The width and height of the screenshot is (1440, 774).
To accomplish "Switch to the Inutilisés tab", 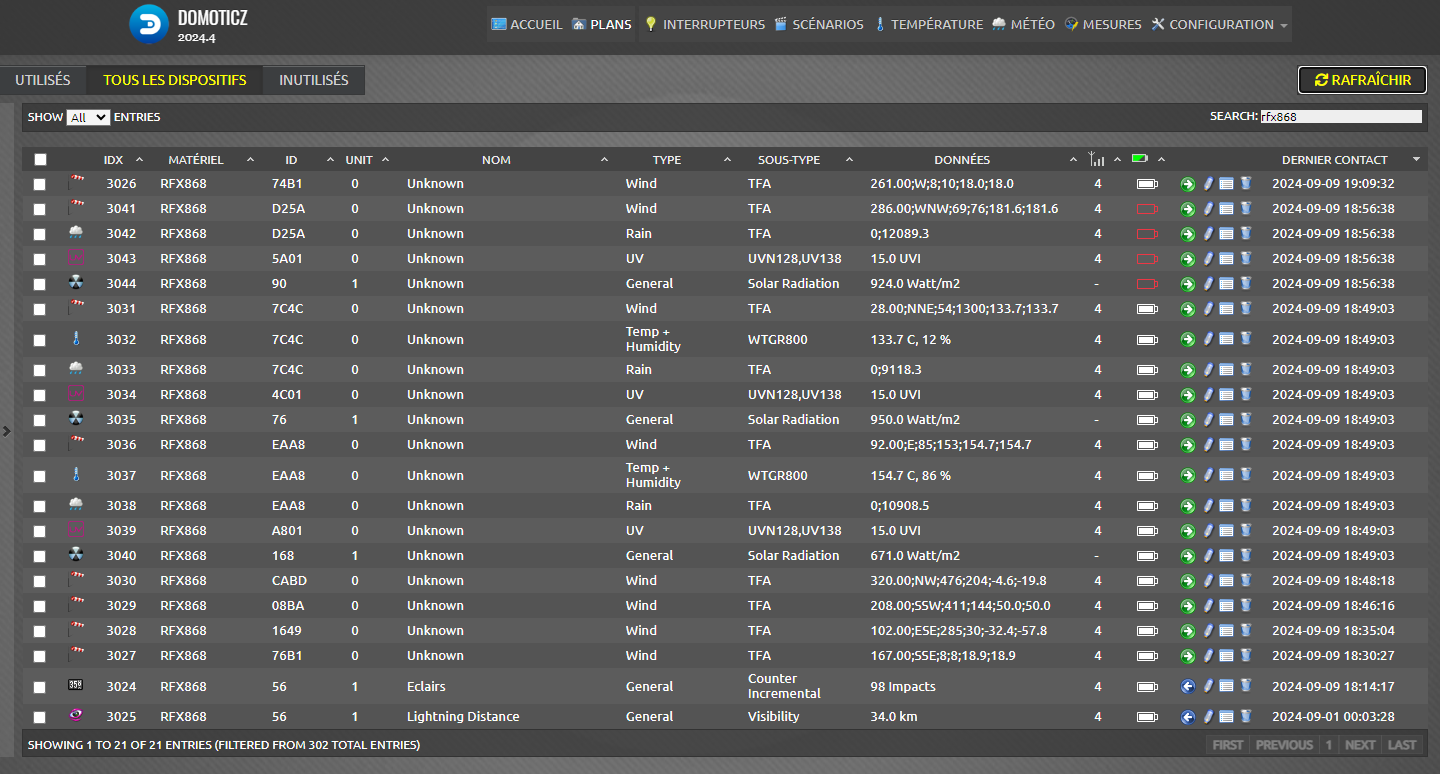I will [x=314, y=80].
